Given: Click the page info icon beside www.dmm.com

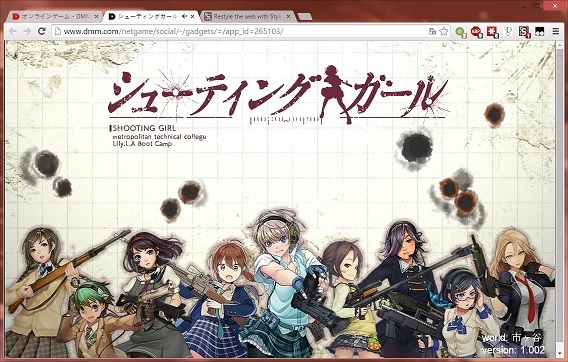Looking at the screenshot, I should pos(58,32).
